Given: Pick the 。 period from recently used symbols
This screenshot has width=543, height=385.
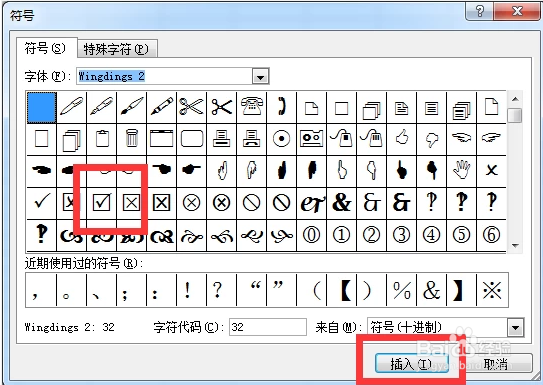Looking at the screenshot, I should tap(71, 290).
